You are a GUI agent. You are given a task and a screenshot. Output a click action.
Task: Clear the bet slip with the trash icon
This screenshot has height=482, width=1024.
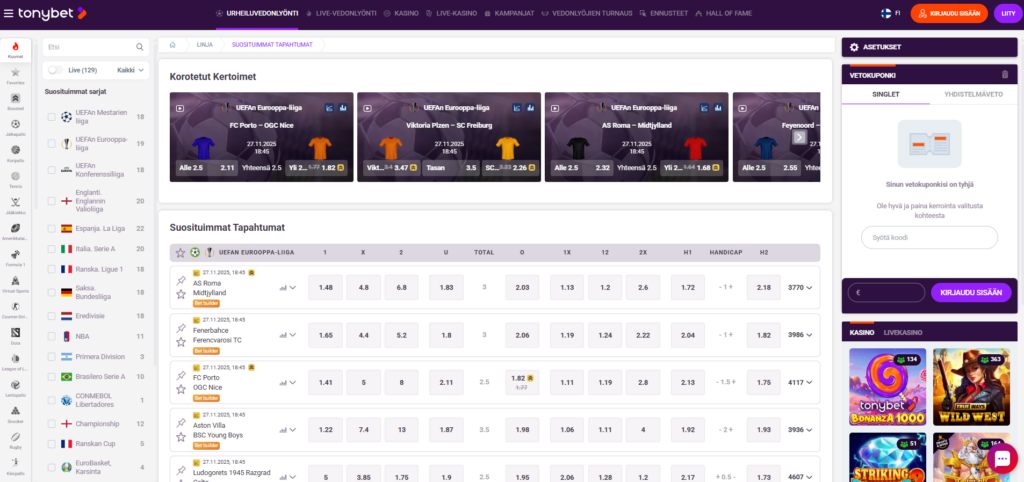(x=1004, y=74)
